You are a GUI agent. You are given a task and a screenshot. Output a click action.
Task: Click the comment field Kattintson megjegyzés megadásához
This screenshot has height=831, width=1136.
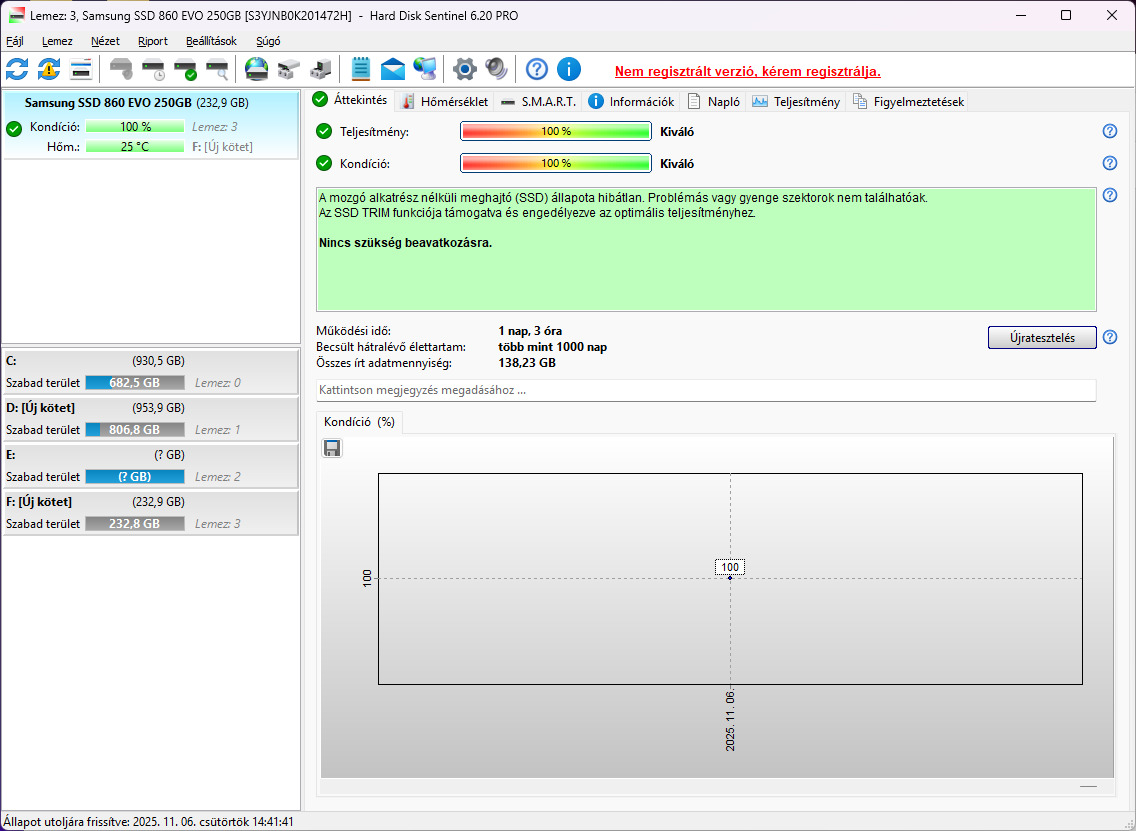click(706, 390)
